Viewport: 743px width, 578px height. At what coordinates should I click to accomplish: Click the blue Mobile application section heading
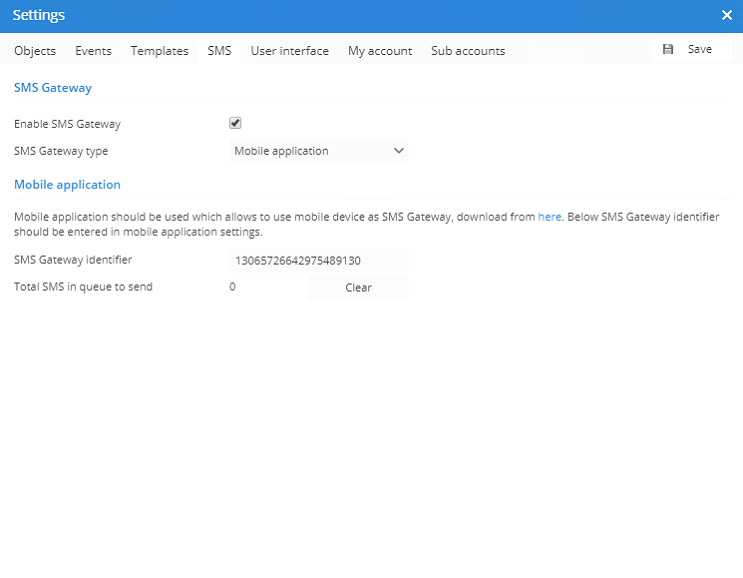[67, 185]
